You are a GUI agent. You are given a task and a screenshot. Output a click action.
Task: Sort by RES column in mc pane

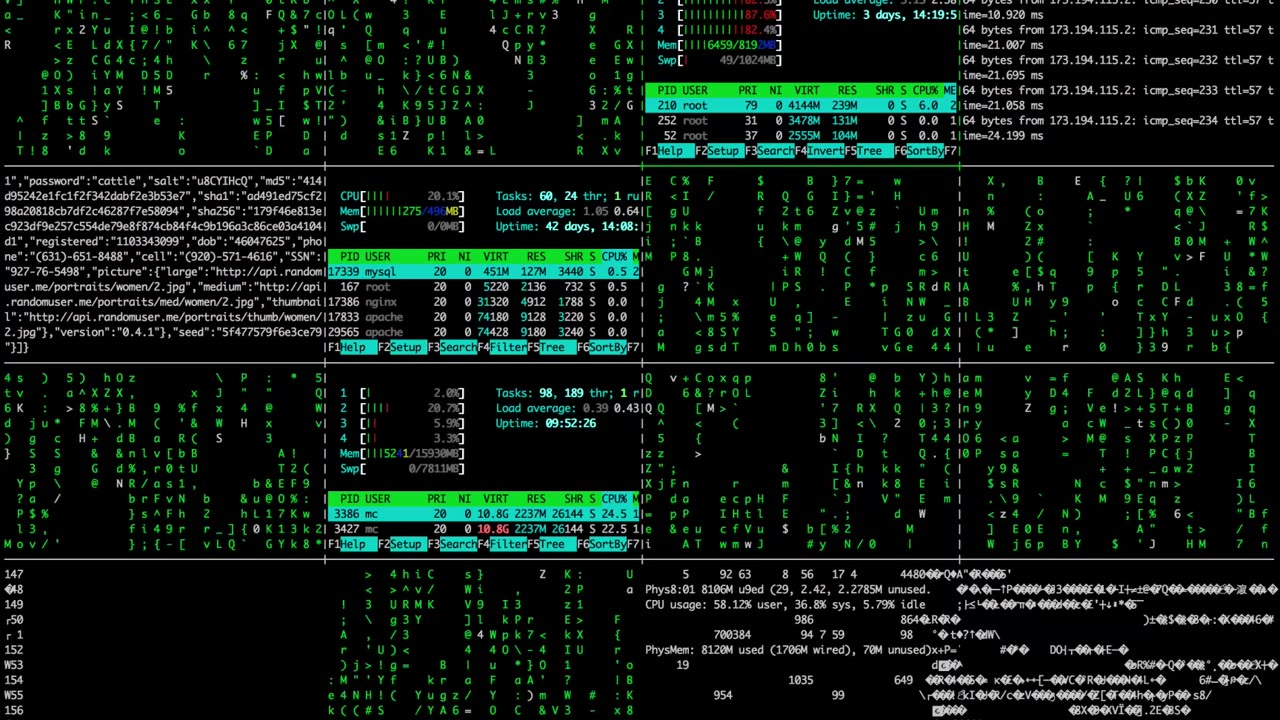(536, 499)
